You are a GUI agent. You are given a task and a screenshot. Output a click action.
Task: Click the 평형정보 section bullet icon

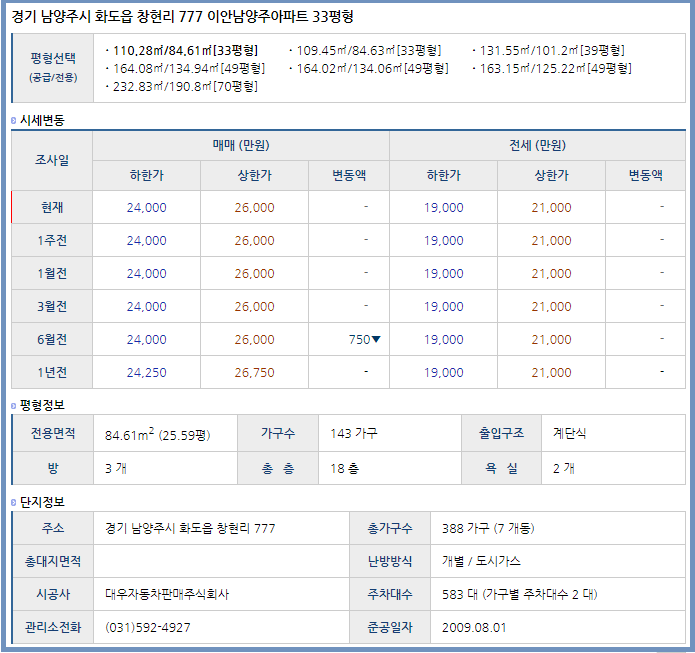coord(13,405)
